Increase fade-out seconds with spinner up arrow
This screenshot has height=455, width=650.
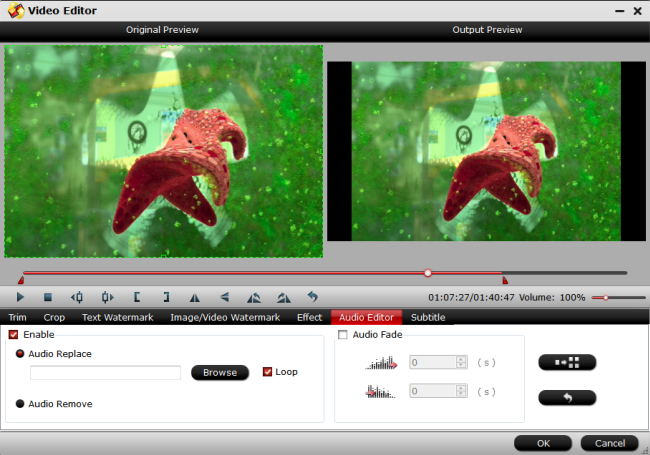click(x=461, y=388)
